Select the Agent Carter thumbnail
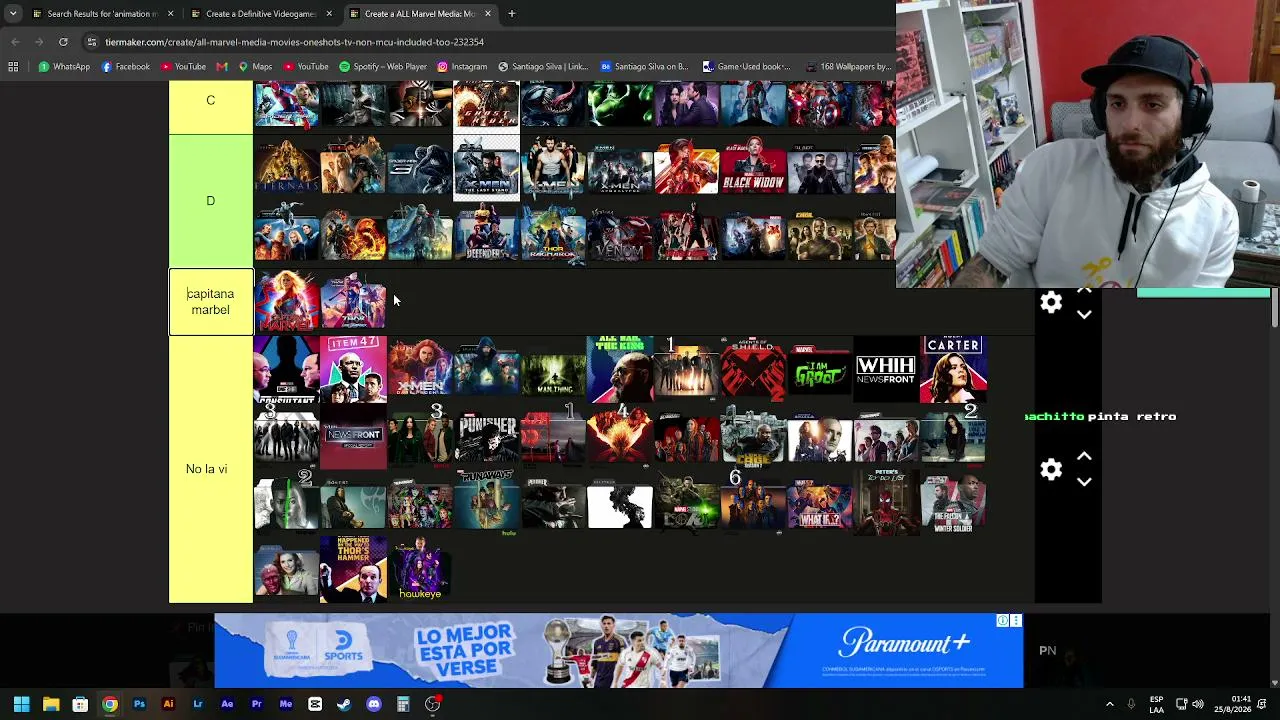Image resolution: width=1280 pixels, height=720 pixels. 953,370
